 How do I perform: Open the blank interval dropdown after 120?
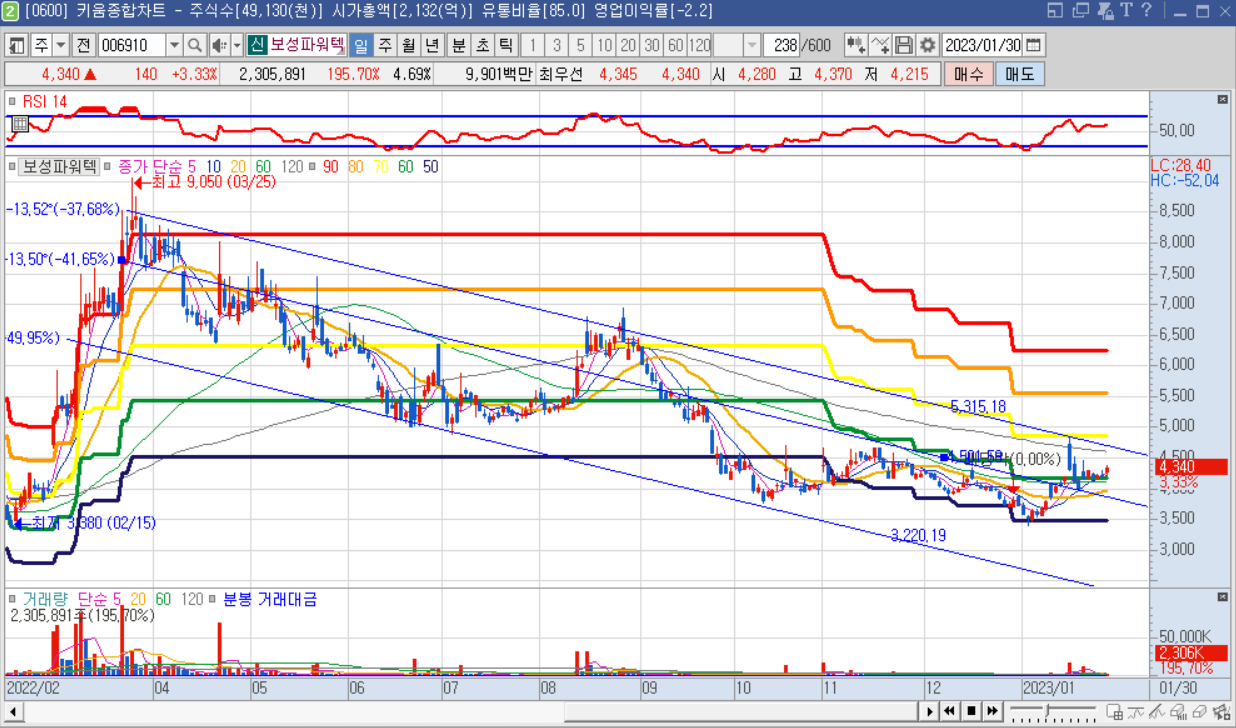pyautogui.click(x=752, y=46)
